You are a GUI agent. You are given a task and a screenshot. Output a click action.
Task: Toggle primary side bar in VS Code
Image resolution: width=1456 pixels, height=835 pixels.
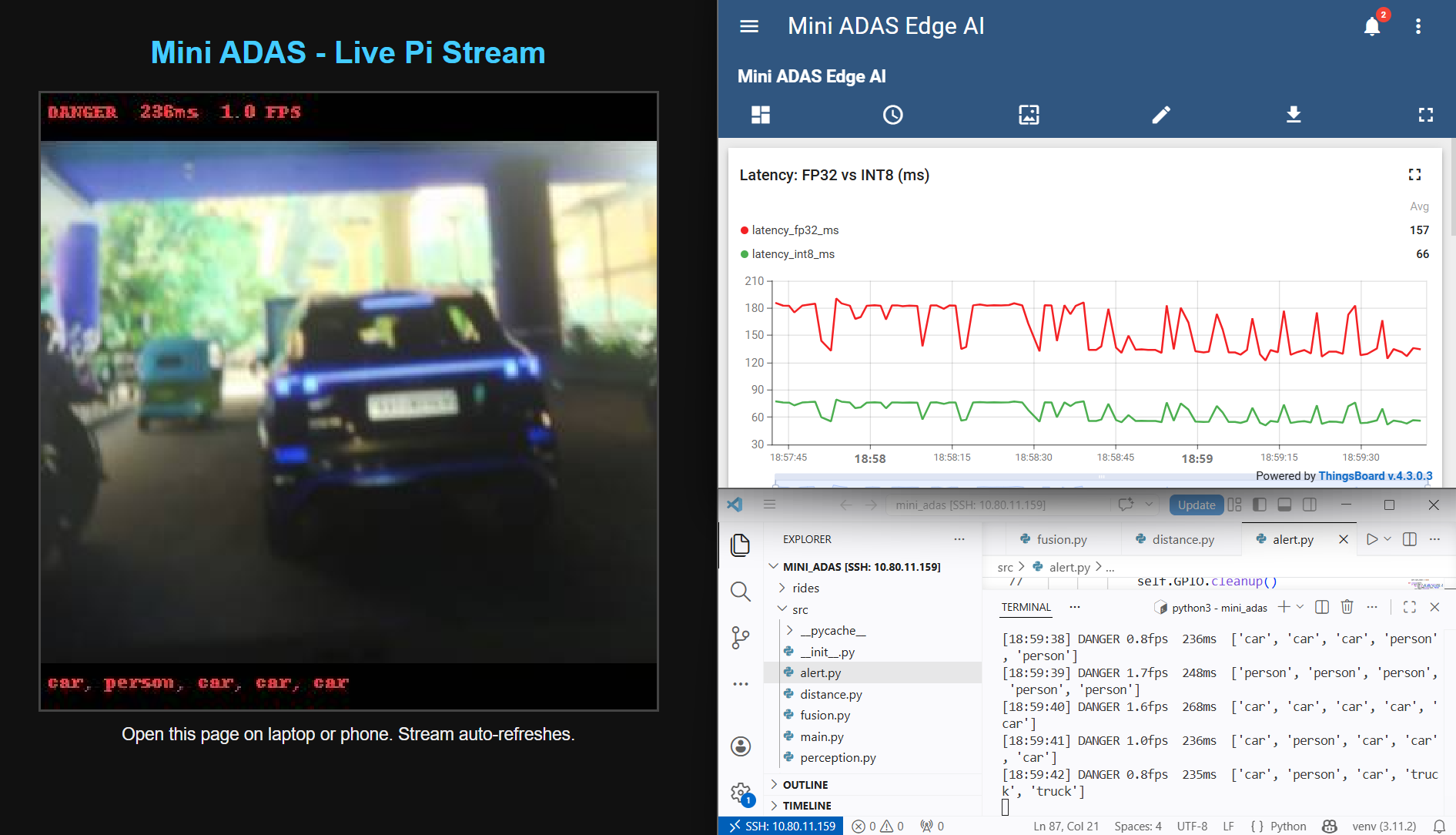(x=1260, y=505)
